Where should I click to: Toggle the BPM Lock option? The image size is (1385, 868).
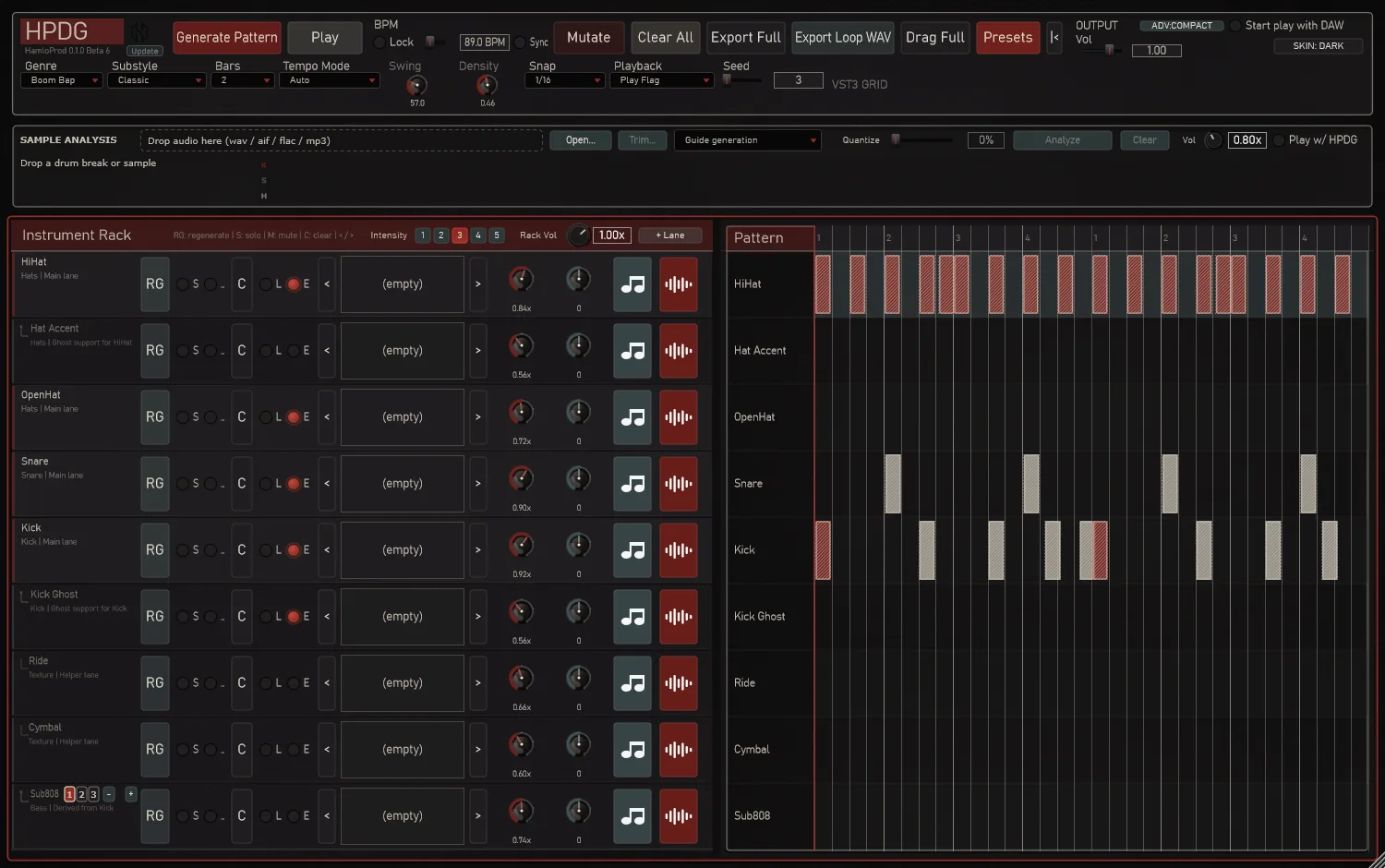[x=379, y=42]
